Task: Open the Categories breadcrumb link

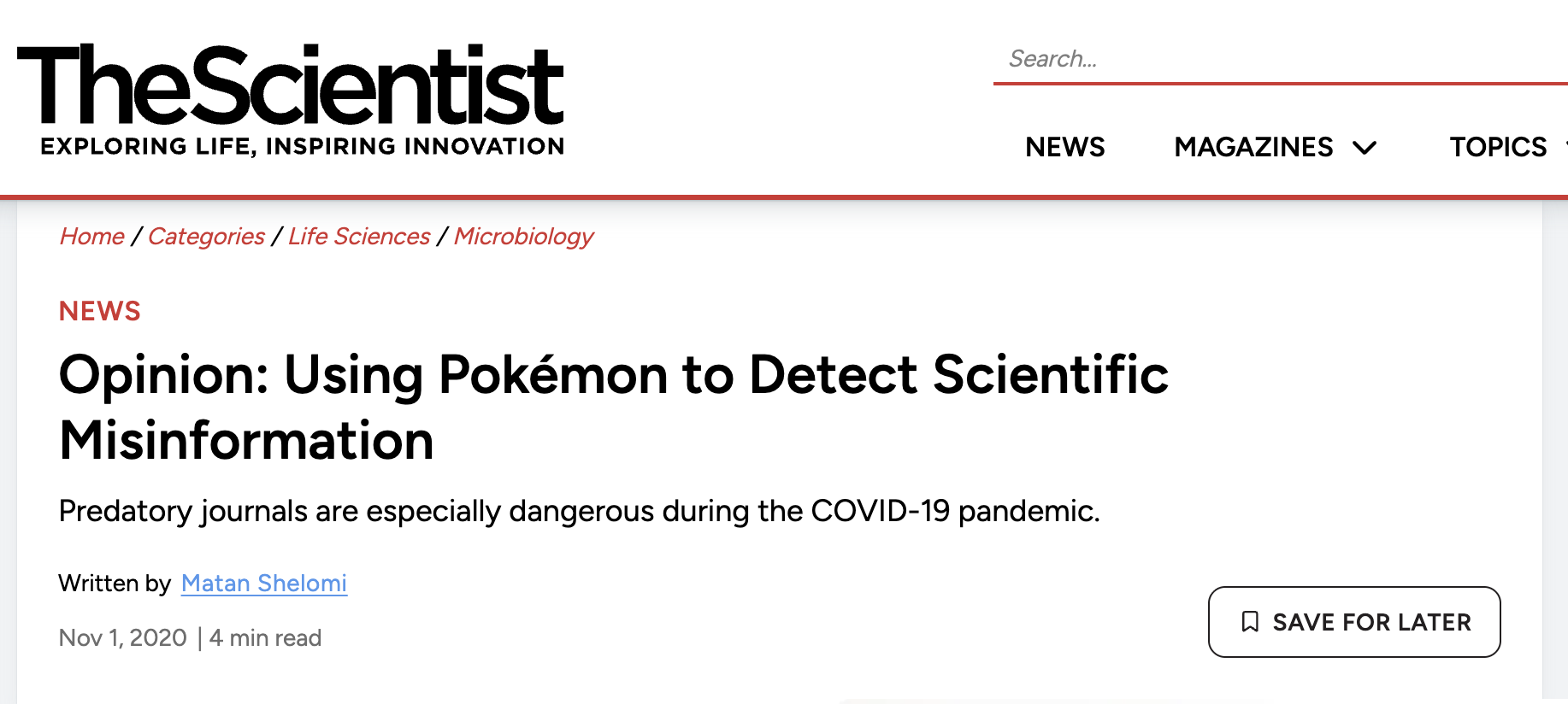Action: [206, 237]
